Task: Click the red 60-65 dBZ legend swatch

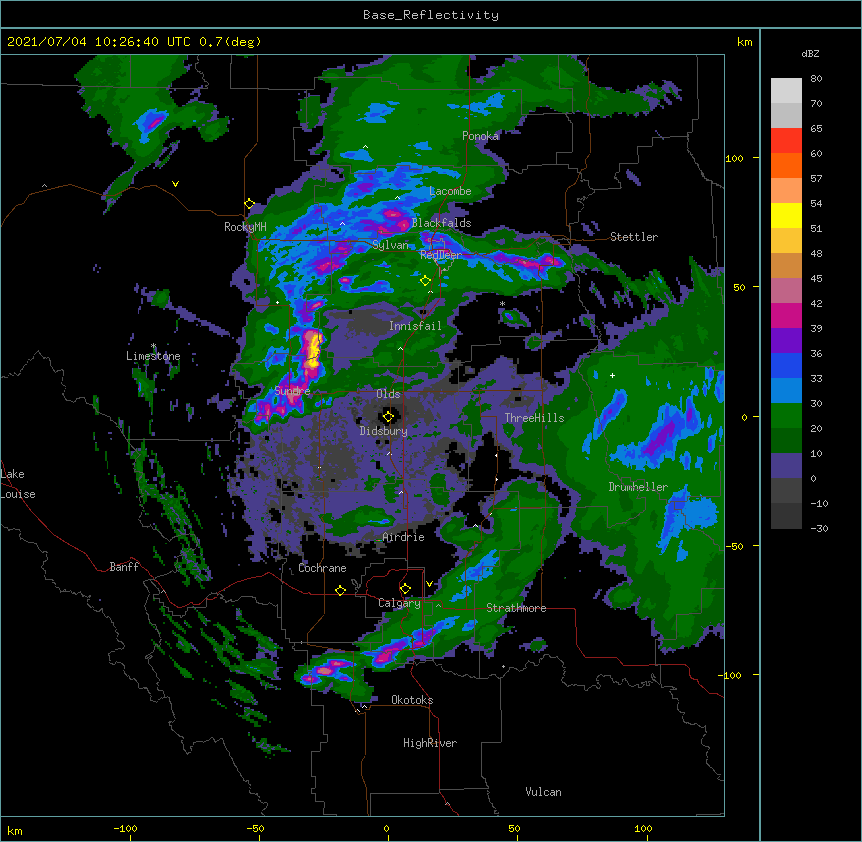Action: [786, 140]
